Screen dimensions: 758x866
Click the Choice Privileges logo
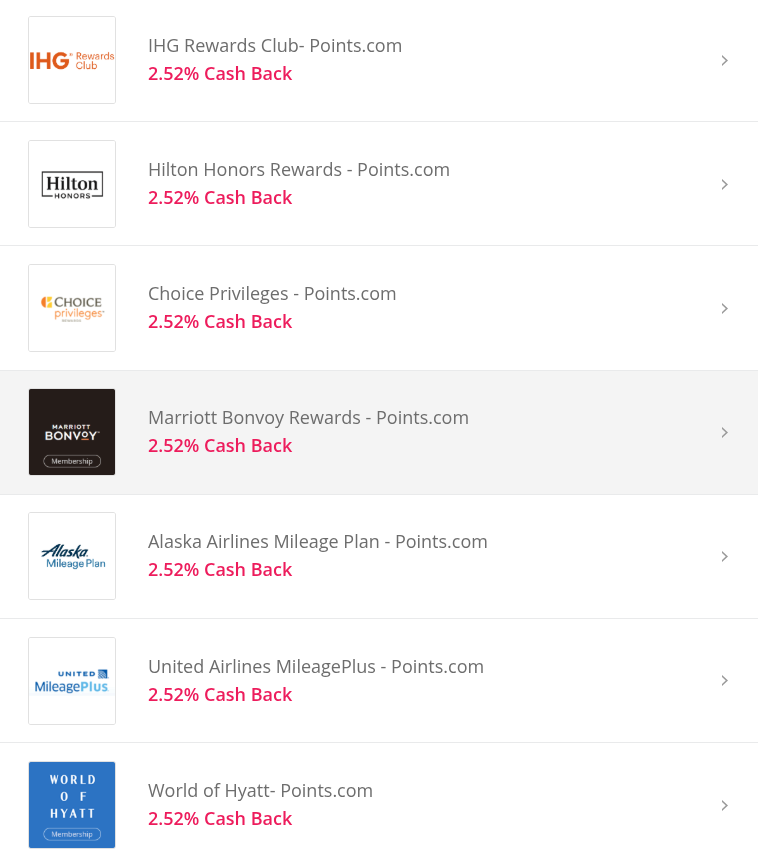(x=72, y=308)
